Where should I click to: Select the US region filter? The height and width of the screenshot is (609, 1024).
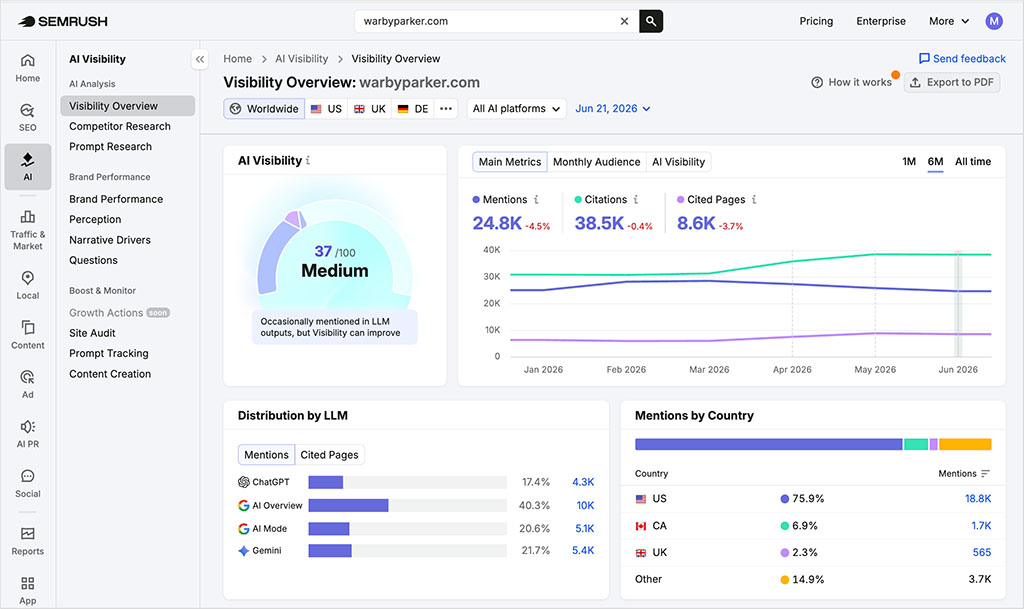[326, 109]
